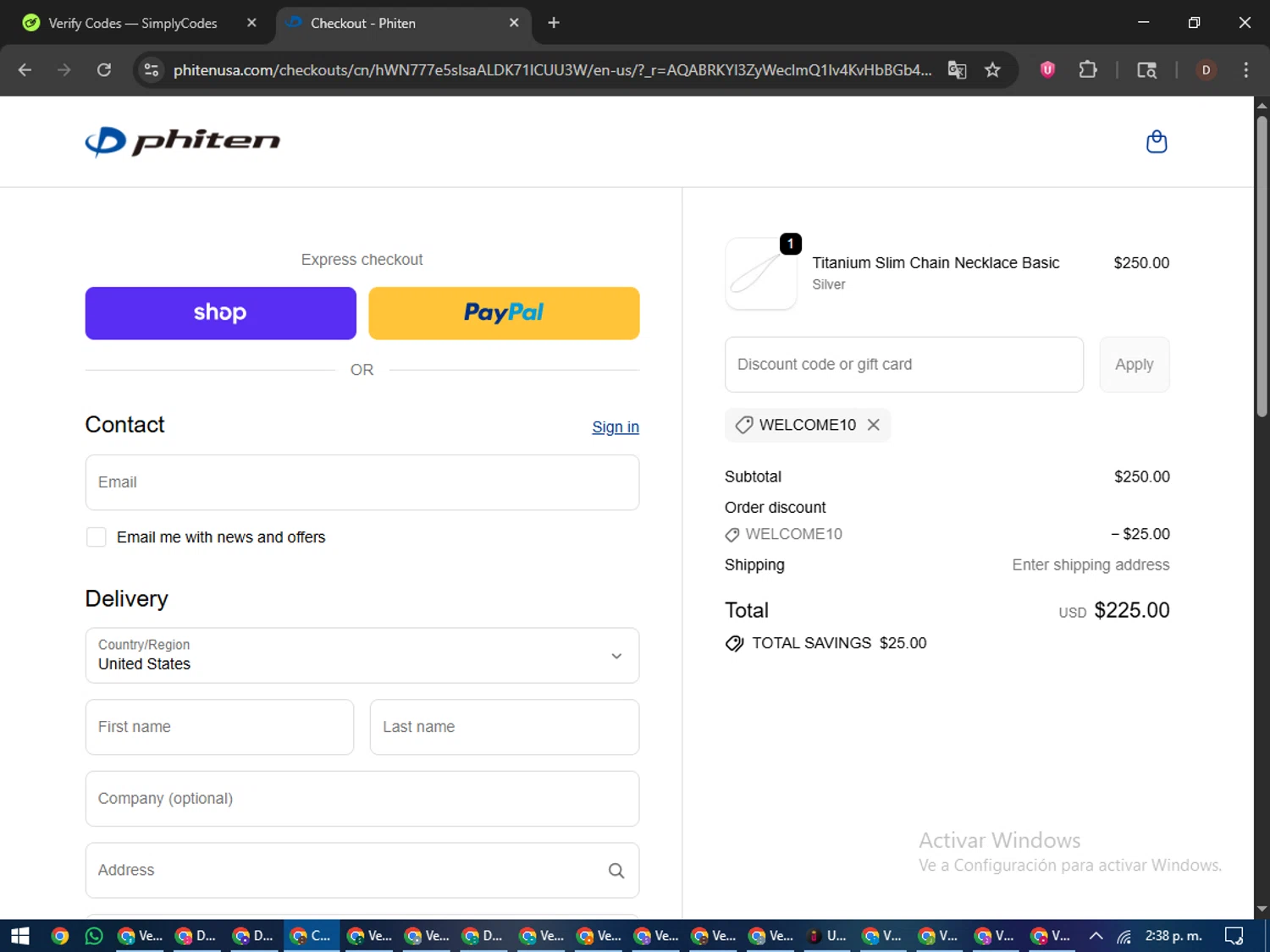Open the Windows notification center
1270x952 pixels.
point(1234,936)
